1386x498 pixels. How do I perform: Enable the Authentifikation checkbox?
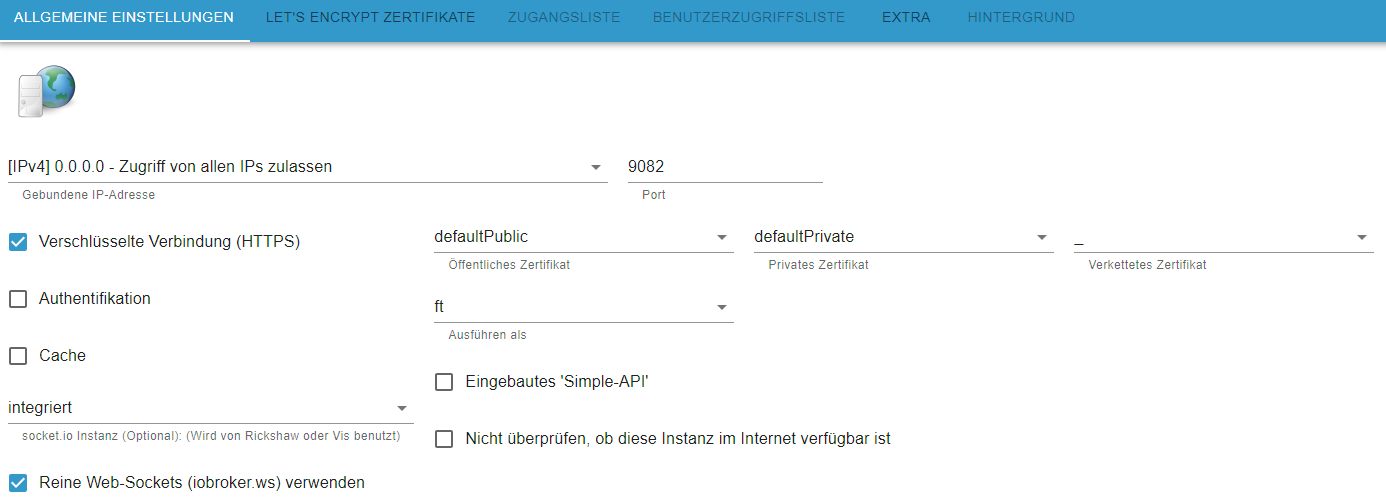pos(18,299)
